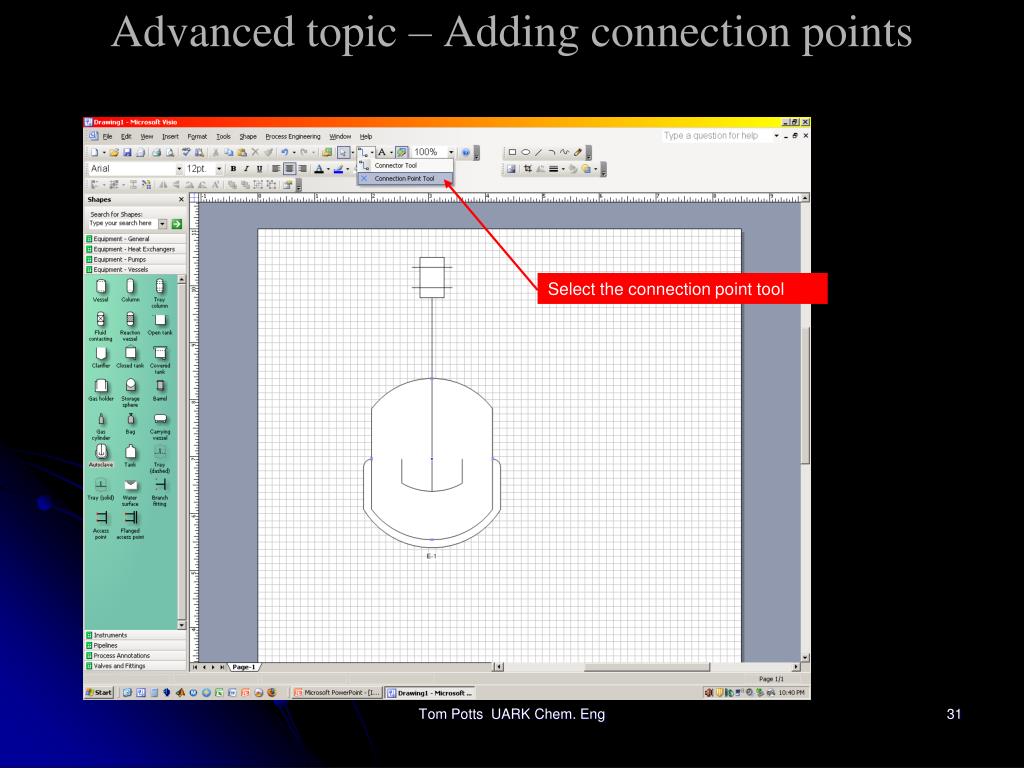Click the Start button on the taskbar

[x=99, y=692]
